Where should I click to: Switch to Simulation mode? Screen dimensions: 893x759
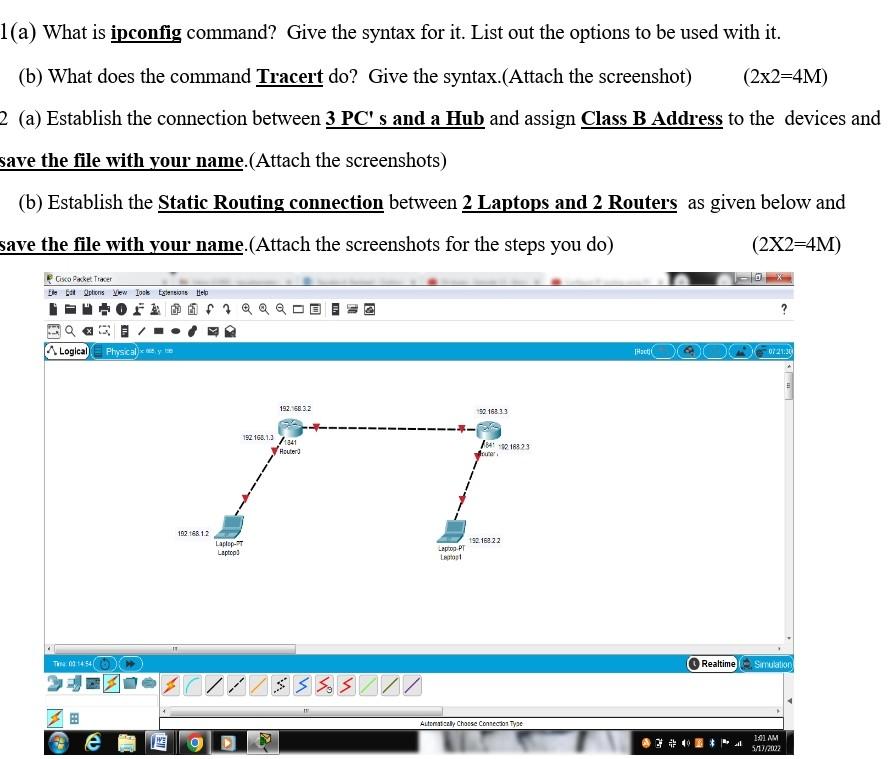click(766, 663)
